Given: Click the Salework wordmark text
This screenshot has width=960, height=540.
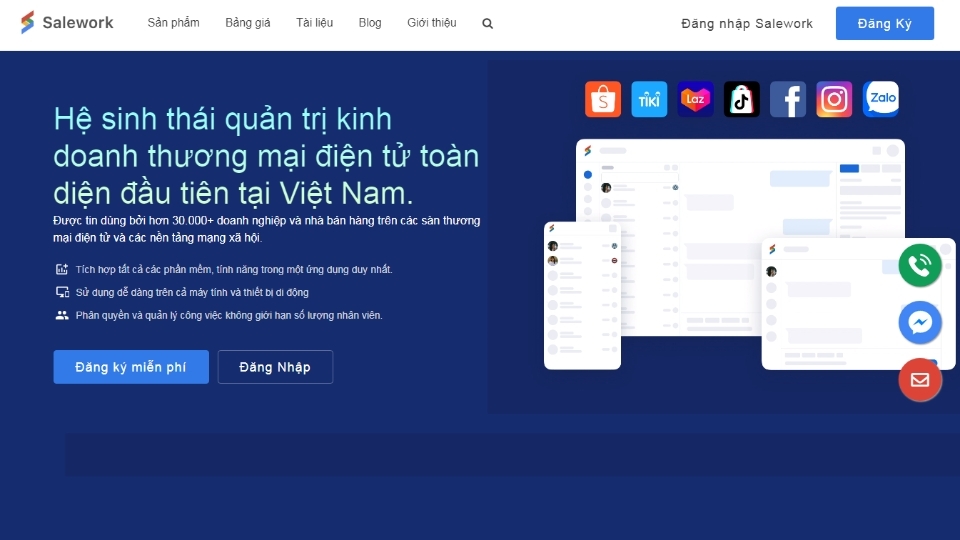Looking at the screenshot, I should 78,23.
